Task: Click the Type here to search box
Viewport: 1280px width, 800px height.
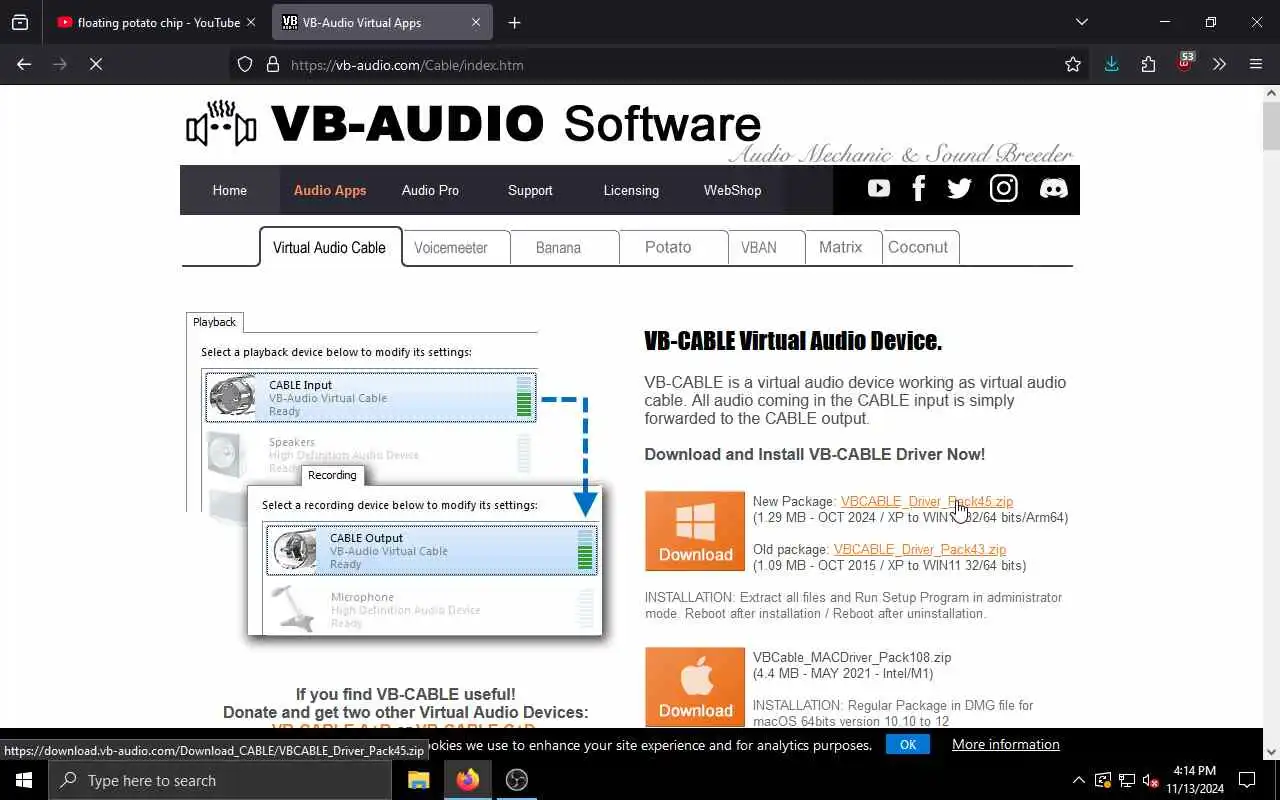Action: [x=220, y=780]
